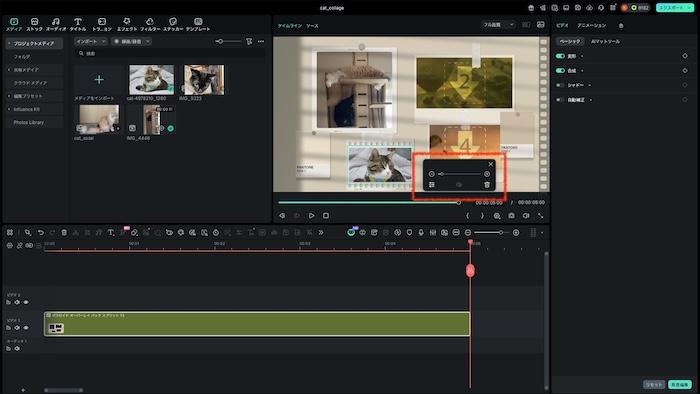
Task: Zoom in the timeline with plus icon
Action: 516,232
